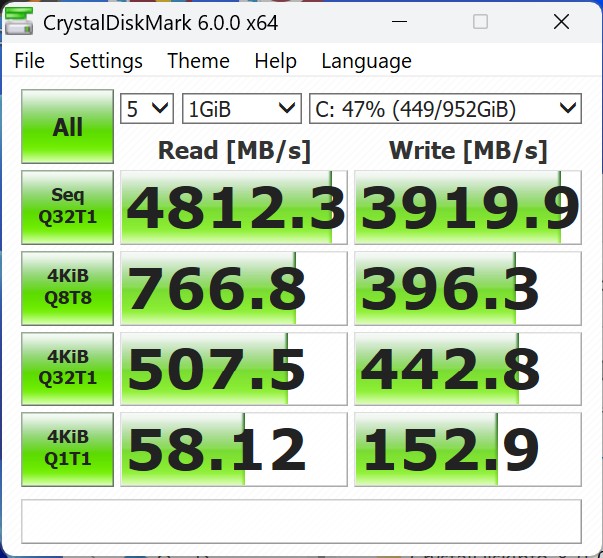
Task: Run the 4KiB Q1T1 benchmark
Action: click(x=67, y=449)
